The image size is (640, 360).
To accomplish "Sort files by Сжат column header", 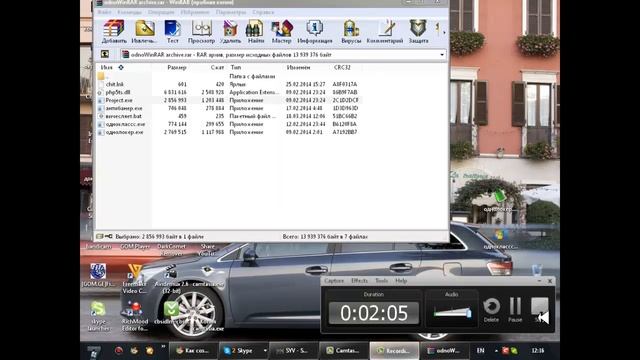I will 217,67.
